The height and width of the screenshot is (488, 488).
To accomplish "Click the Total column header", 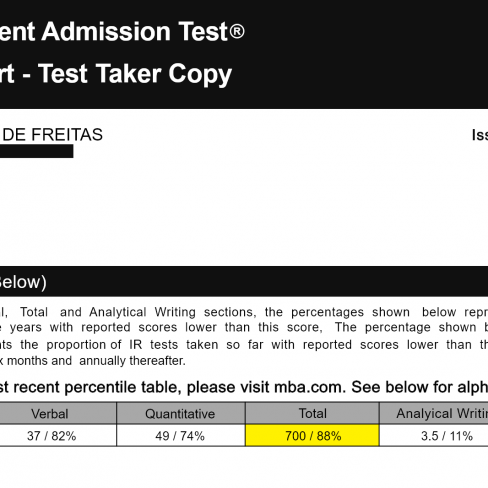I will tap(312, 414).
